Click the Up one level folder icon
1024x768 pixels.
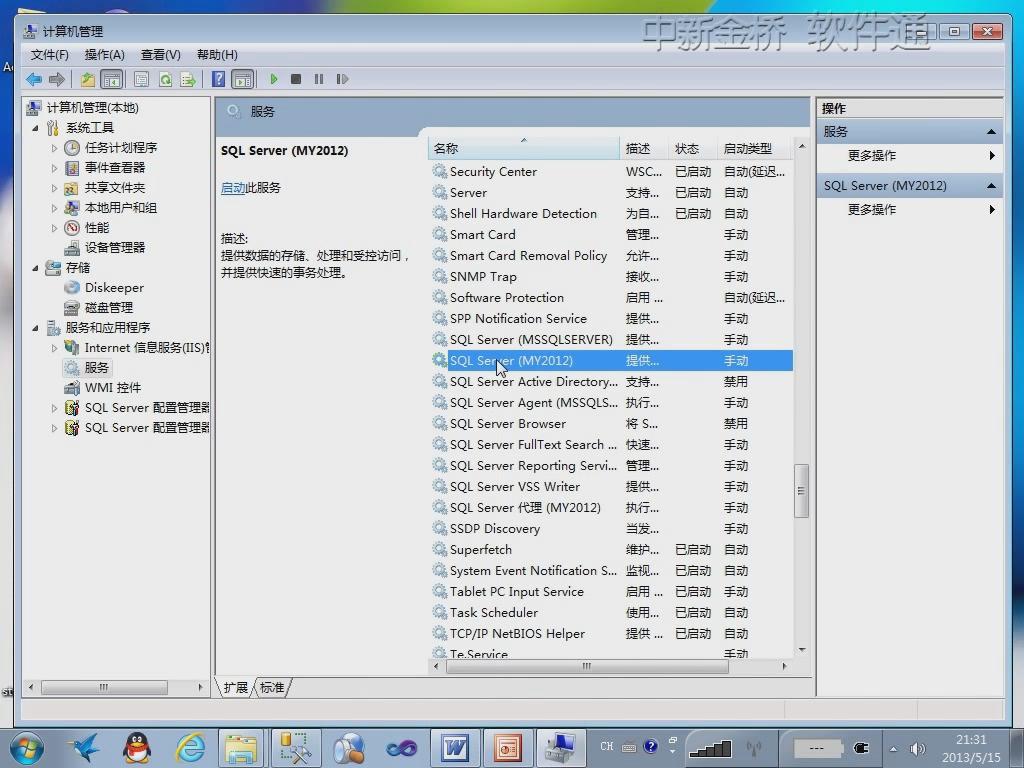(88, 80)
